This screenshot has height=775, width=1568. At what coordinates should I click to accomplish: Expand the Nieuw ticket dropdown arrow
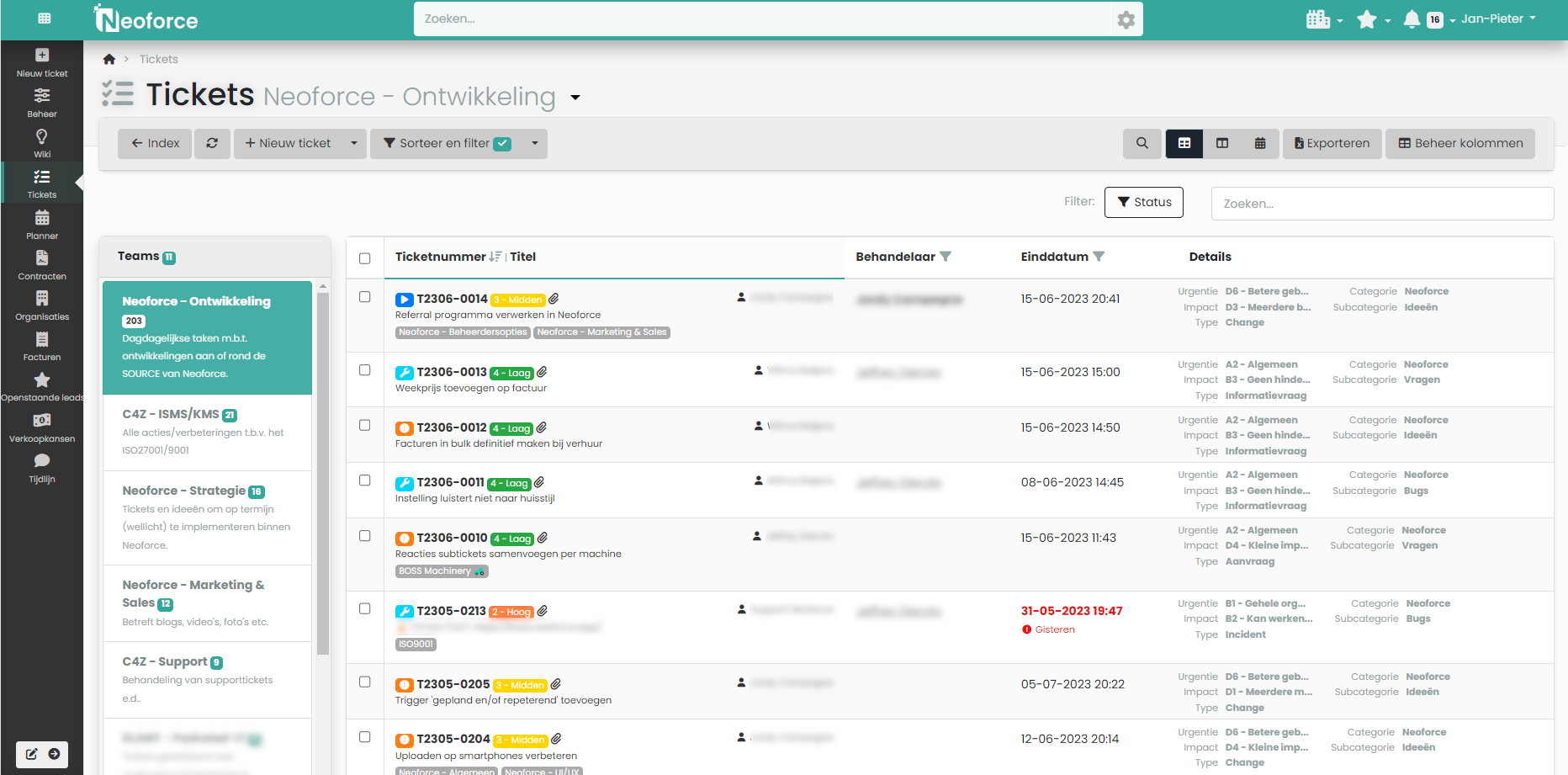pos(354,143)
